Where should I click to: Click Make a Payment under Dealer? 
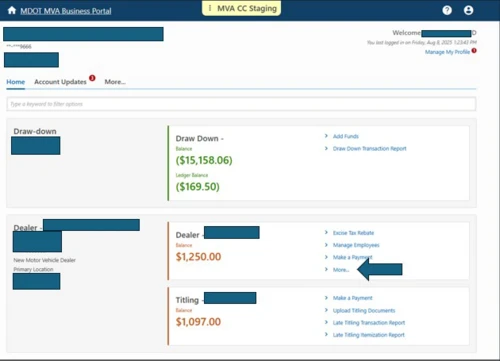coord(352,257)
